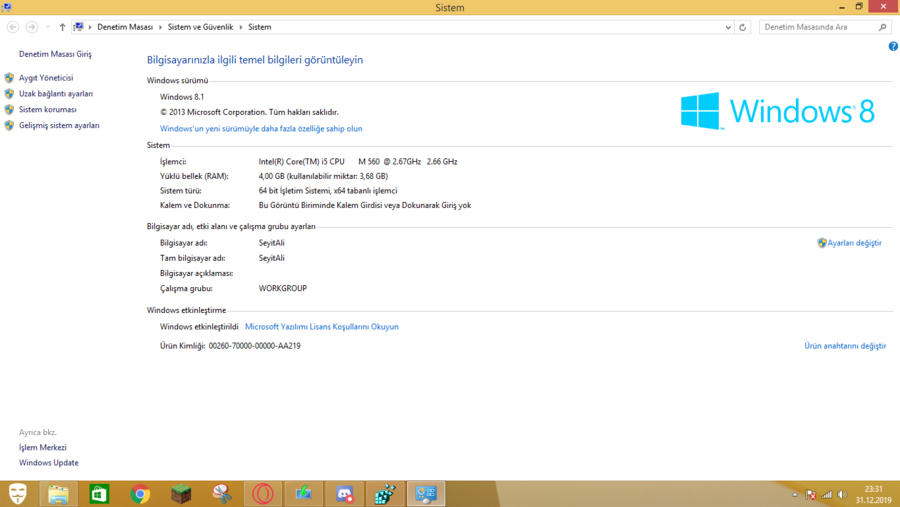This screenshot has width=900, height=507.
Task: Open Minecraft grass block taskbar icon
Action: click(x=181, y=493)
